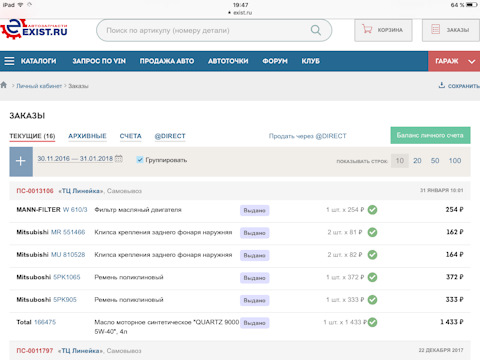Click Выдано status for MANN-FILTER row
The height and width of the screenshot is (360, 480).
255,210
